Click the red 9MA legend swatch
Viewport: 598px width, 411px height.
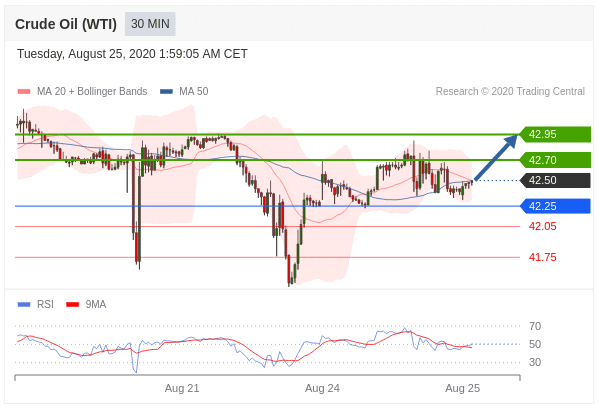coord(72,304)
